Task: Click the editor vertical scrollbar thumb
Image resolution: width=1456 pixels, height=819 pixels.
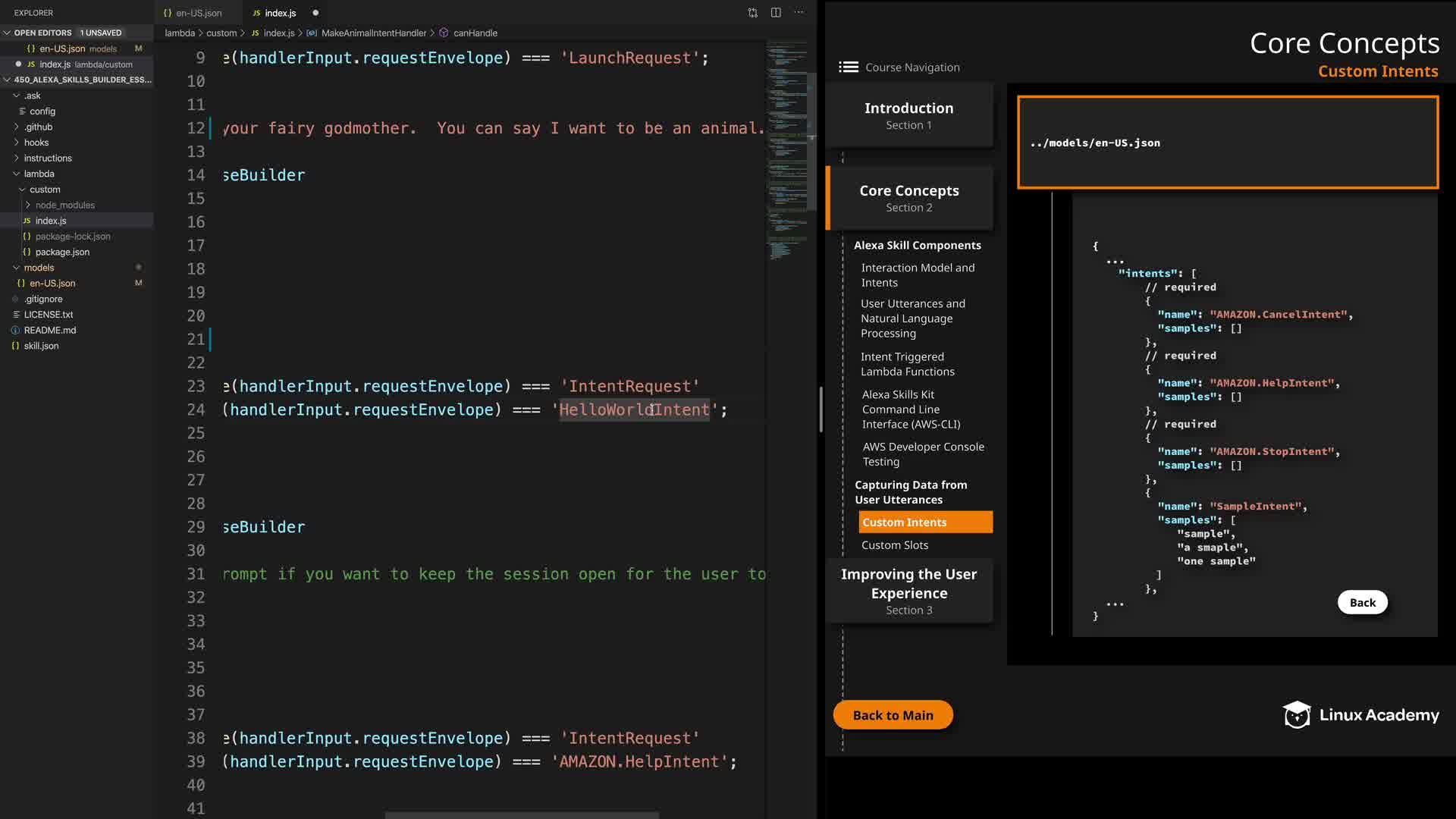Action: (x=811, y=140)
